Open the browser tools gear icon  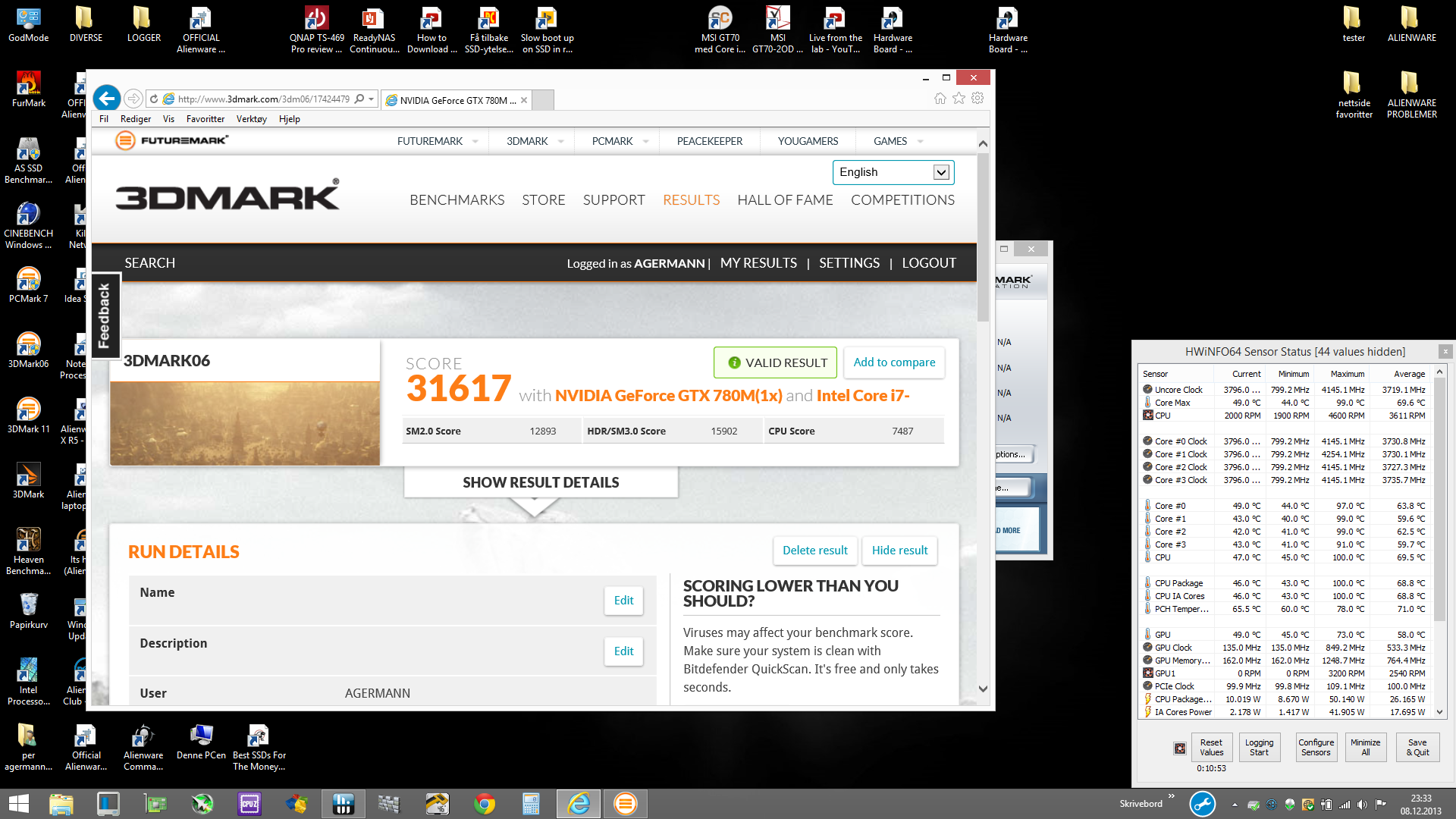(x=978, y=98)
